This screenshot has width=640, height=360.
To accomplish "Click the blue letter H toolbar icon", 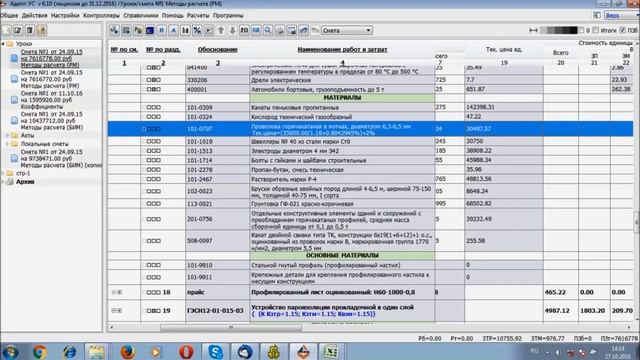I will coord(162,30).
